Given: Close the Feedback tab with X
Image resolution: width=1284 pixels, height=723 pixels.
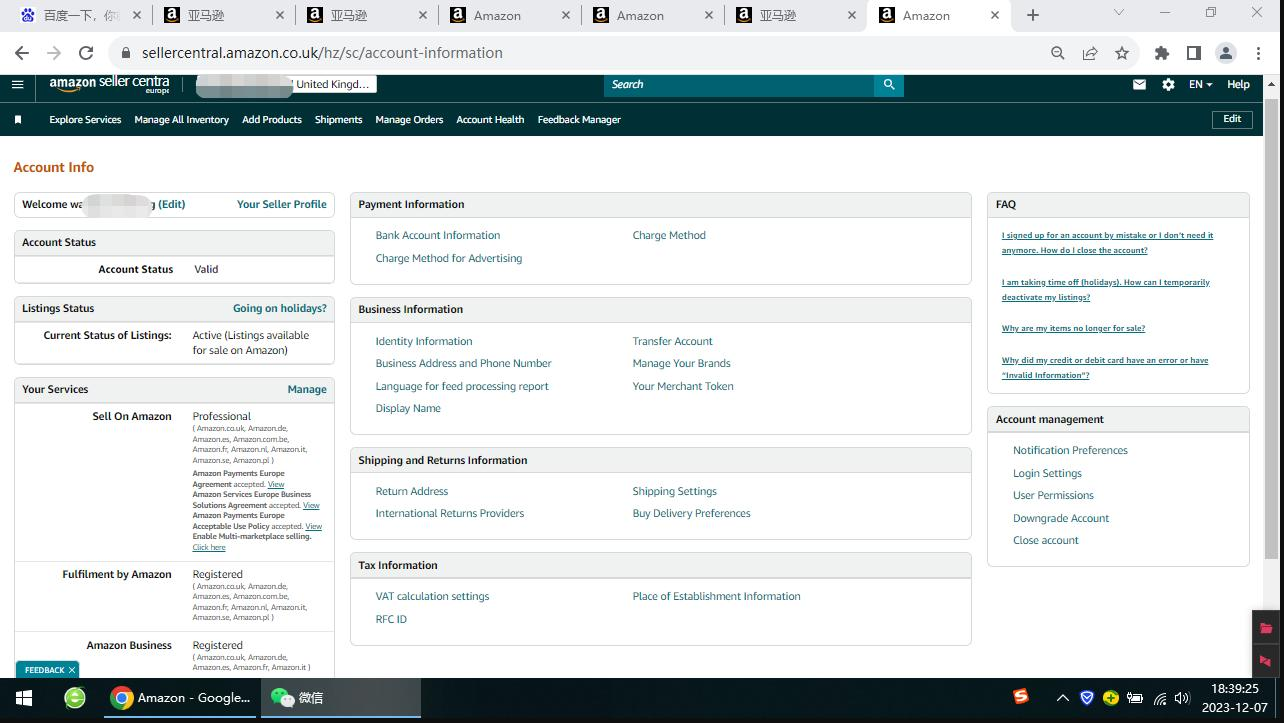Looking at the screenshot, I should (x=72, y=670).
